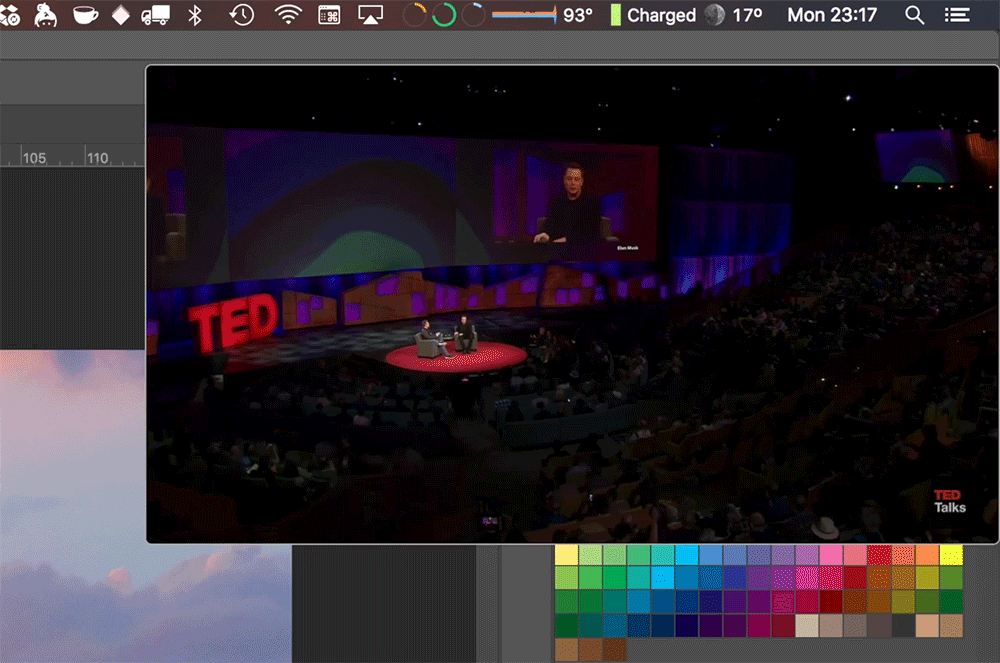Open the battery Charged status menu

coord(653,15)
